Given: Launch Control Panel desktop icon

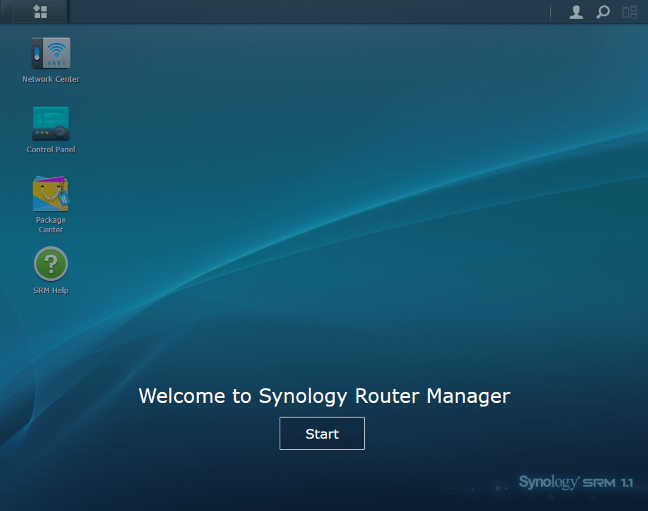Looking at the screenshot, I should [51, 124].
